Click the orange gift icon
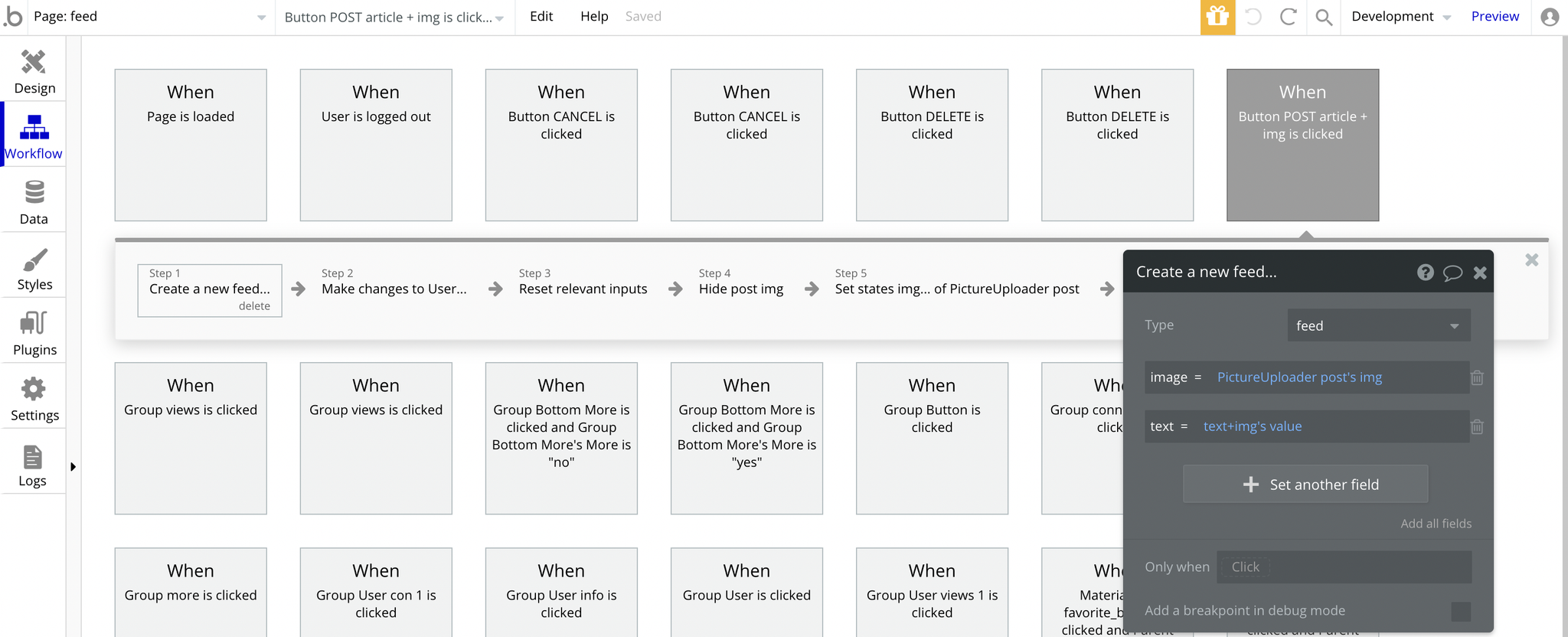The width and height of the screenshot is (1568, 637). tap(1217, 17)
